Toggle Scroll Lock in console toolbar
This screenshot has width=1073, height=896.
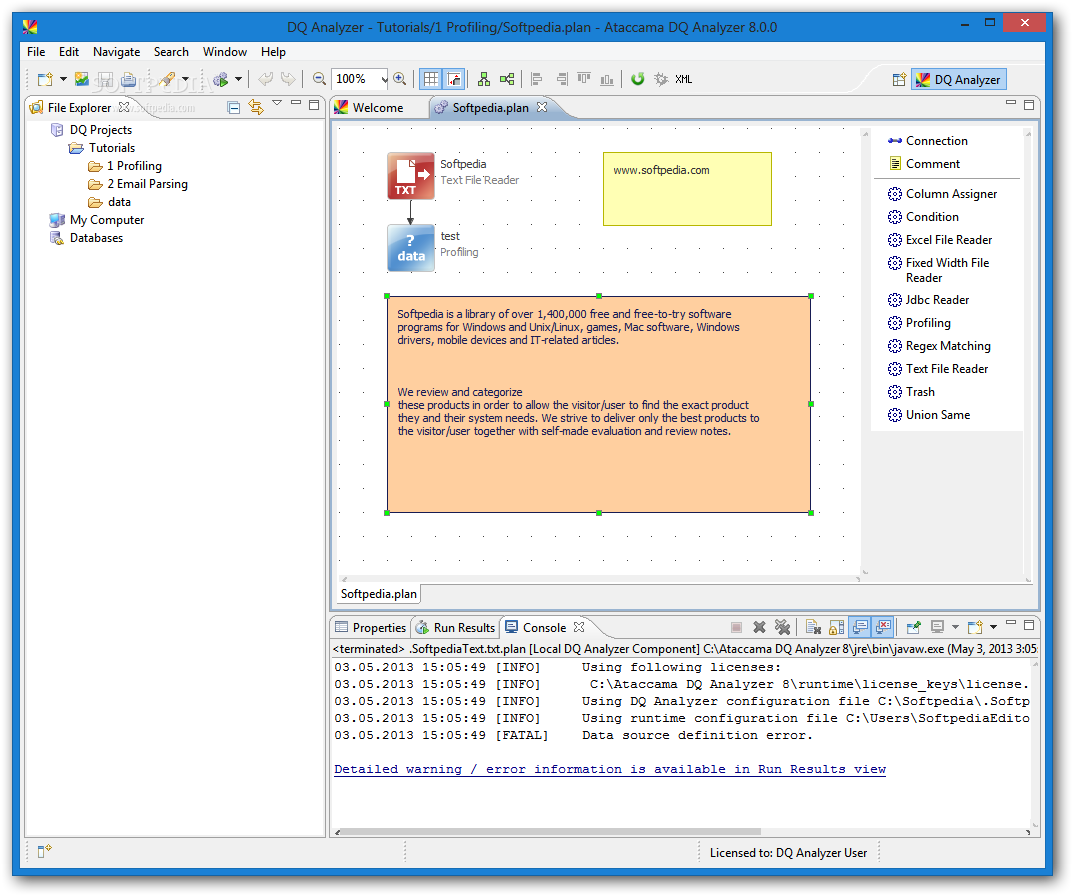pos(836,627)
